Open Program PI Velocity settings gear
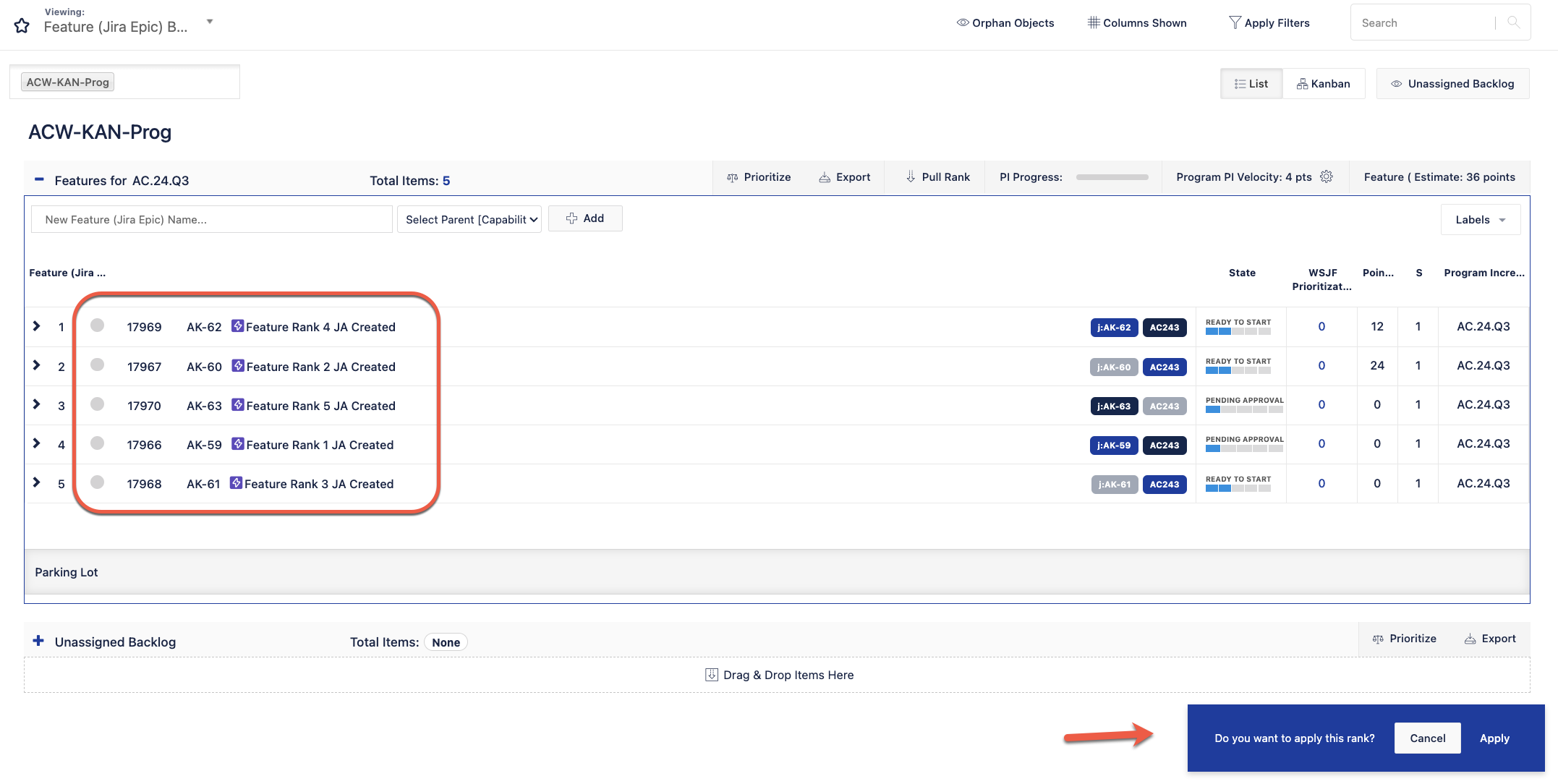The height and width of the screenshot is (784, 1558). (1326, 176)
